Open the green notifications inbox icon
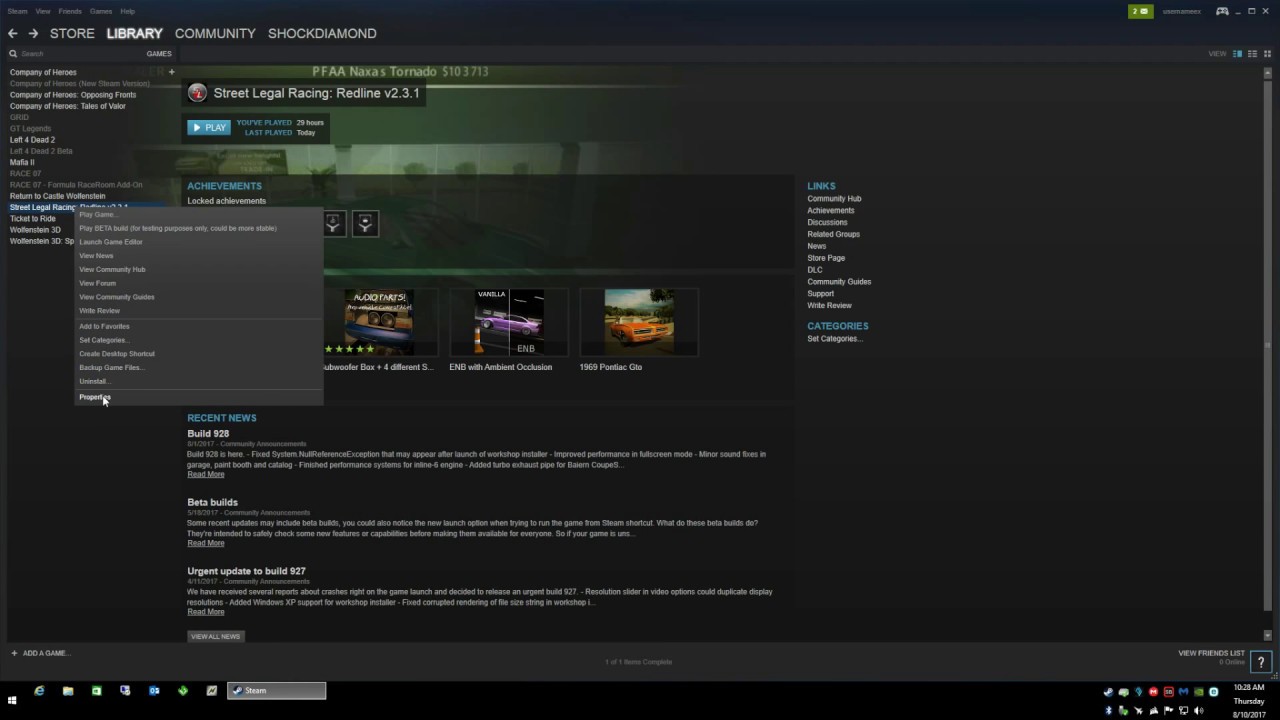Viewport: 1280px width, 720px height. pyautogui.click(x=1139, y=11)
